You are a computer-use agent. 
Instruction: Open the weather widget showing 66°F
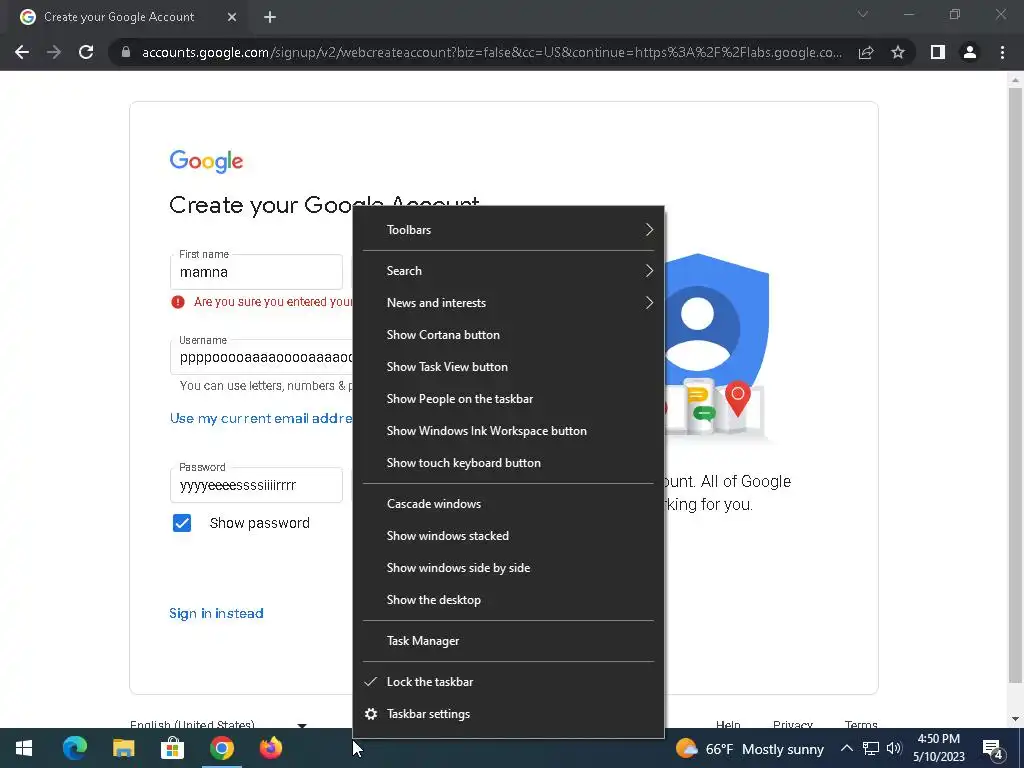coord(750,748)
